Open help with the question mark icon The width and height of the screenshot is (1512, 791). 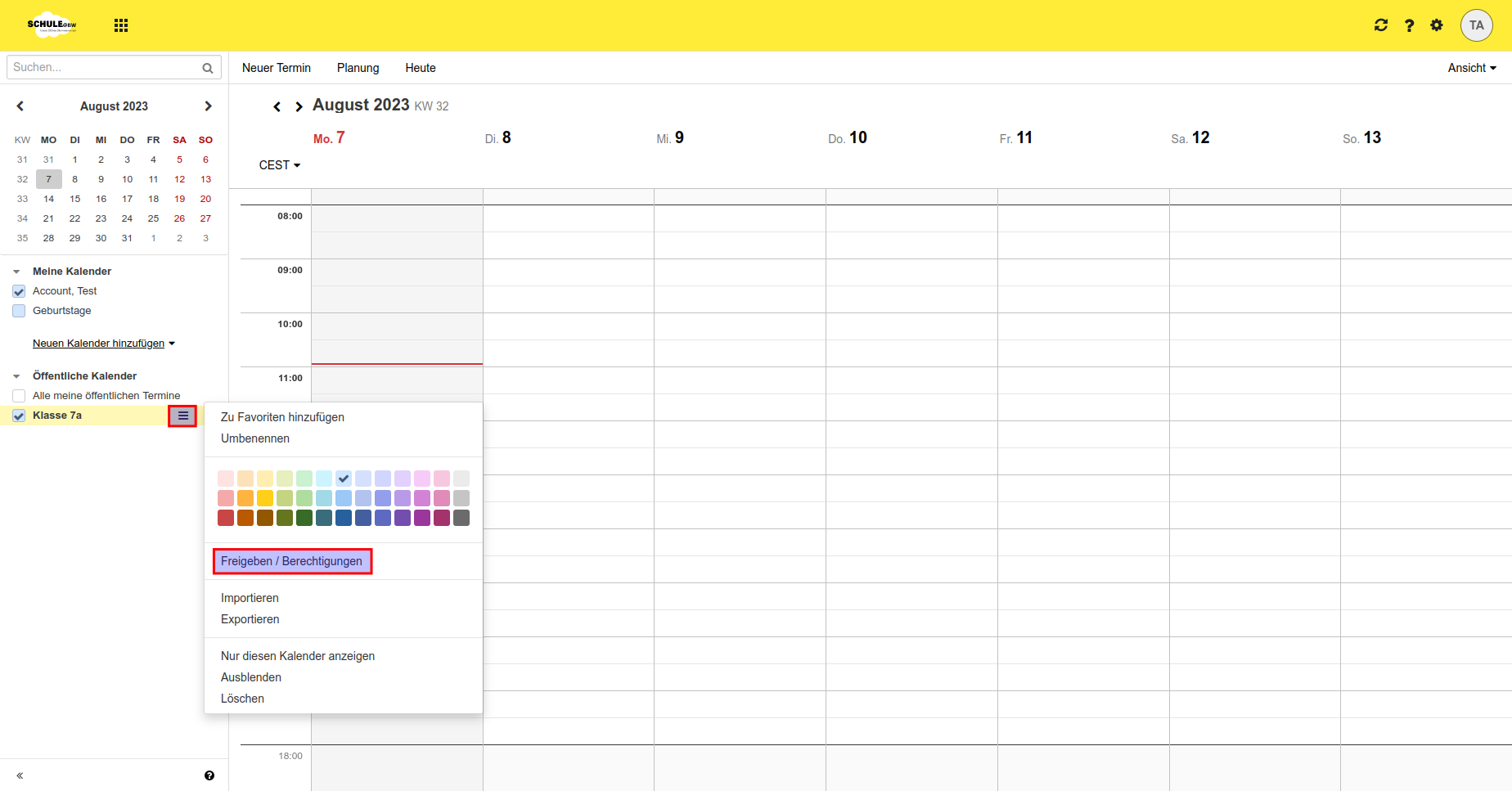tap(1409, 25)
